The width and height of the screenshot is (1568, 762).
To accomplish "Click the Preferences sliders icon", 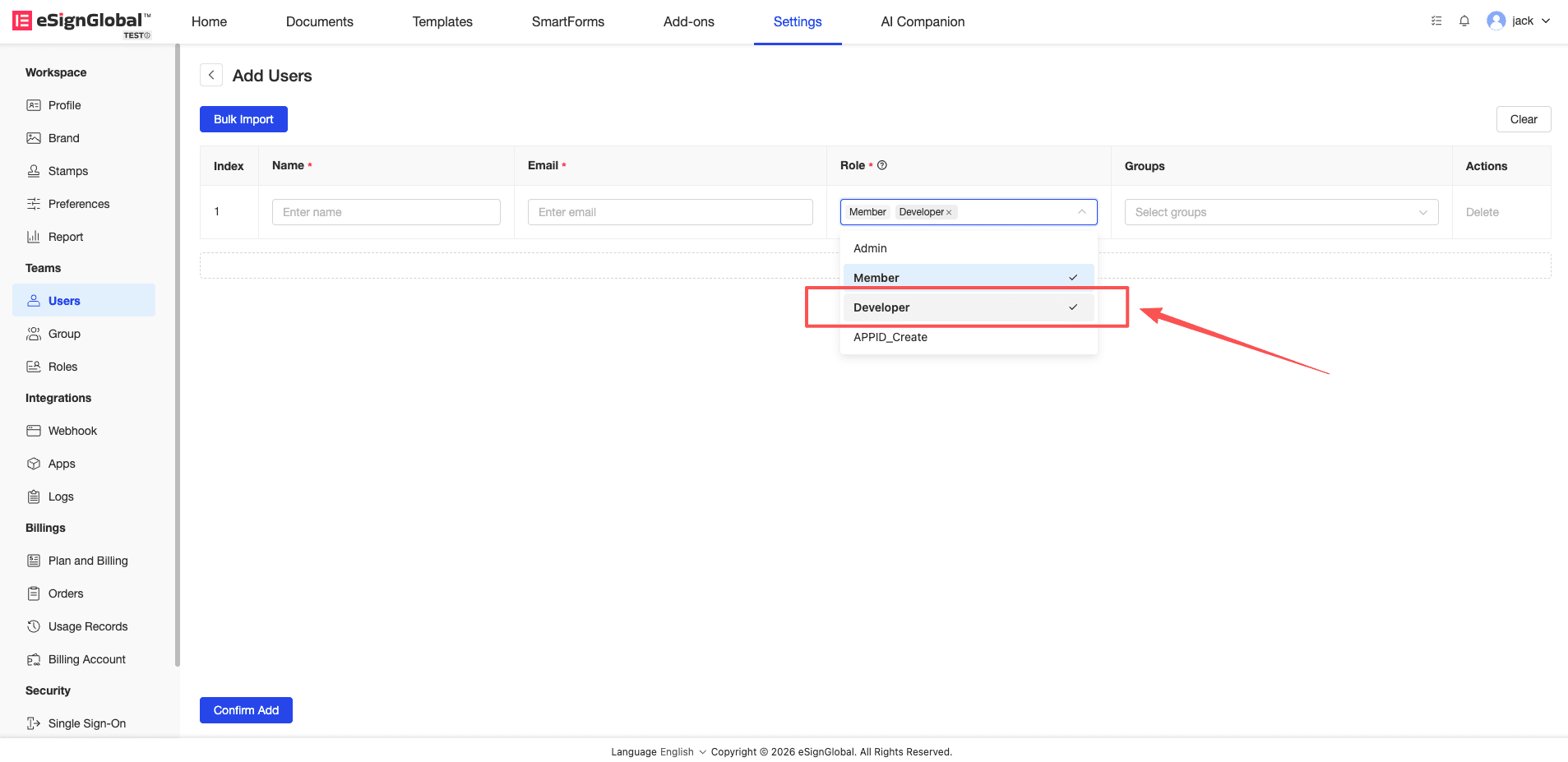I will click(34, 204).
